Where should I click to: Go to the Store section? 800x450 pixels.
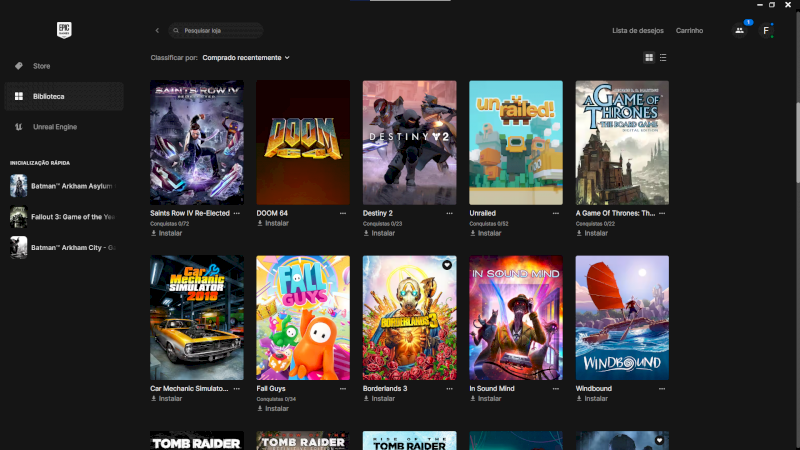click(41, 66)
